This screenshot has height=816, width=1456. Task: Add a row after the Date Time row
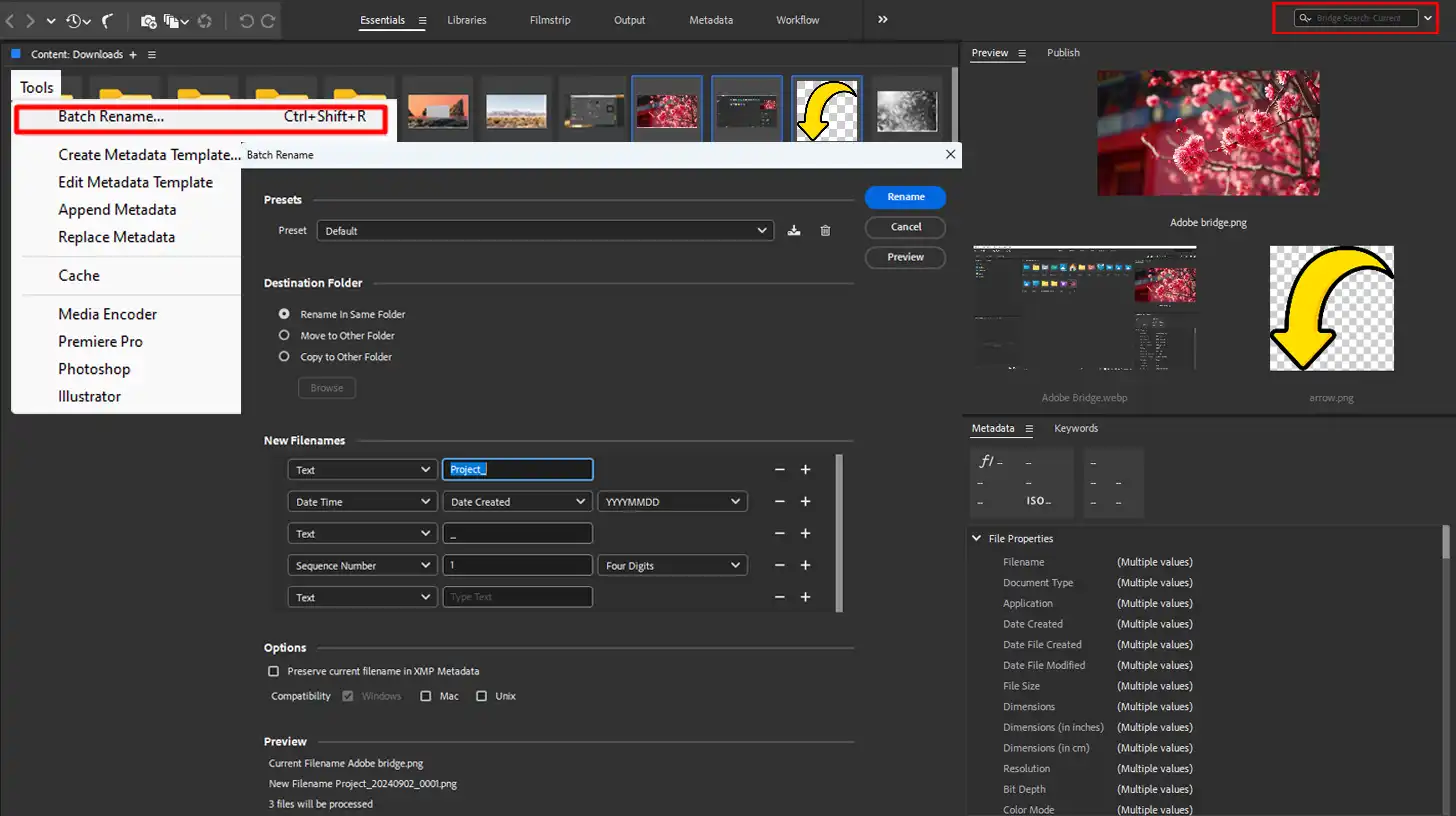point(805,502)
